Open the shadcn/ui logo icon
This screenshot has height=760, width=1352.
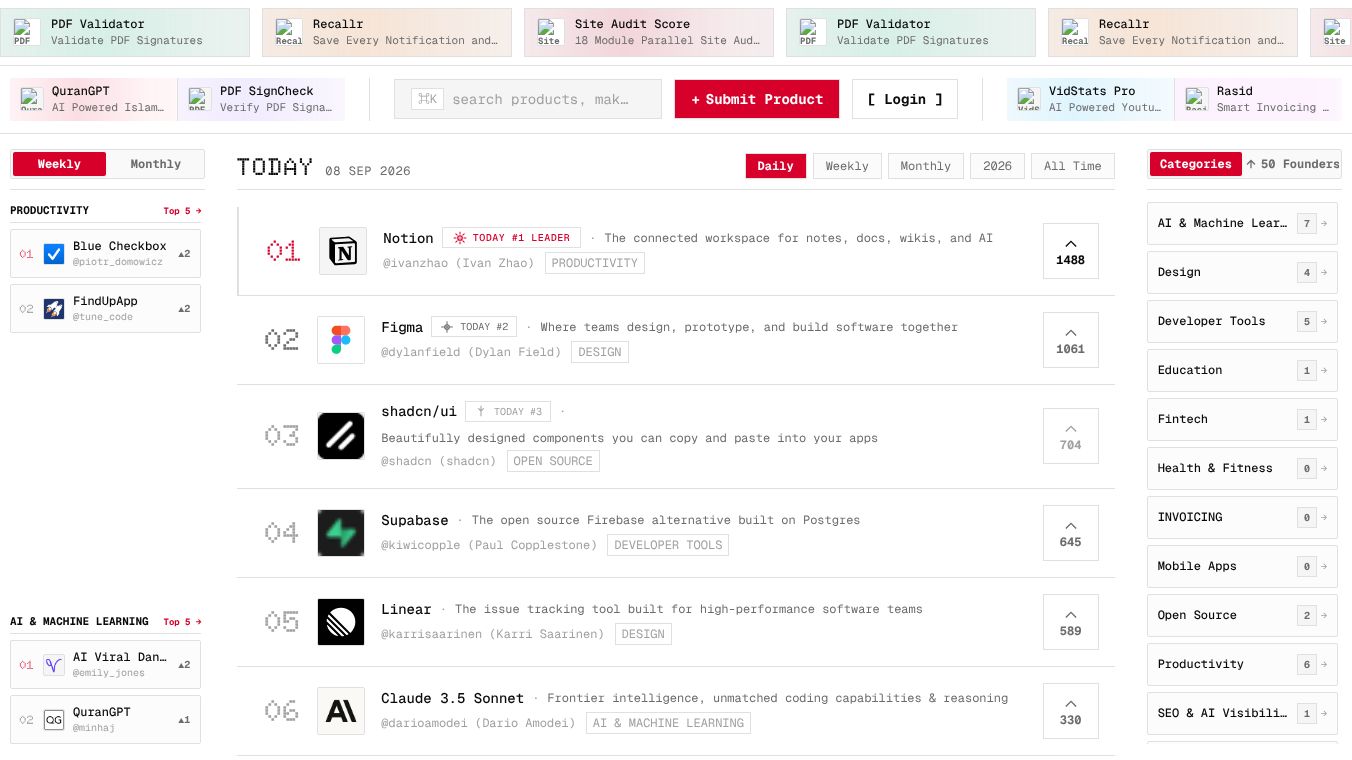click(341, 436)
